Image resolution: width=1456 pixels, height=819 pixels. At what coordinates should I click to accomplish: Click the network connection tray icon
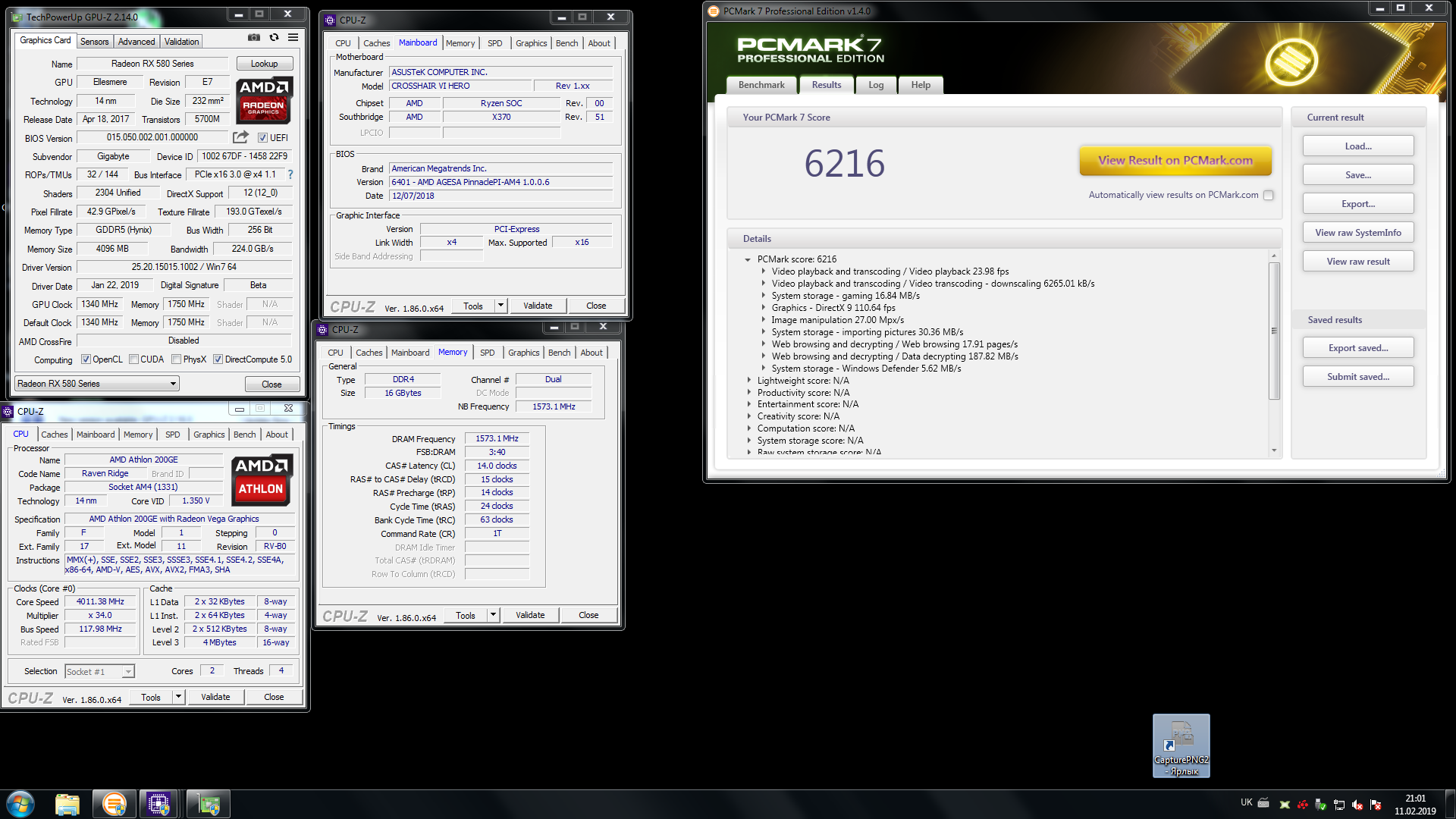point(1339,805)
